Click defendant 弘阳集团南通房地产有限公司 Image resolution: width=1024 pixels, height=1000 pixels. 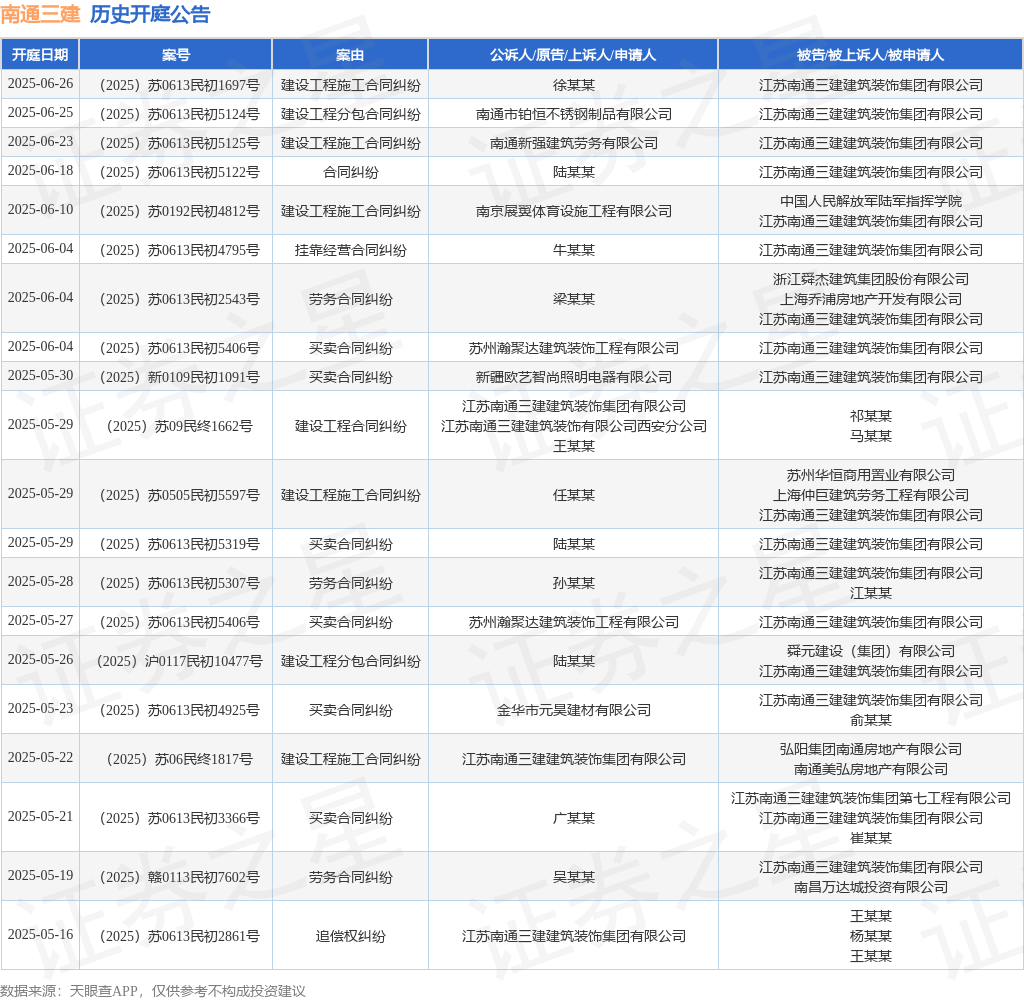[x=871, y=749]
